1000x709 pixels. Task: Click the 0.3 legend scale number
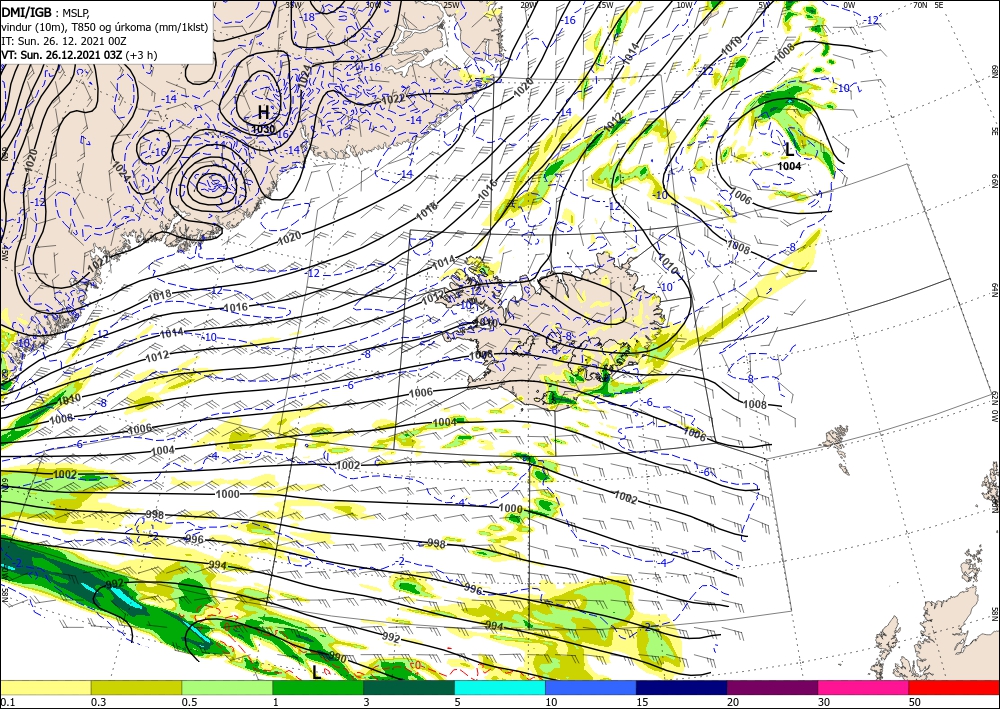[x=98, y=702]
